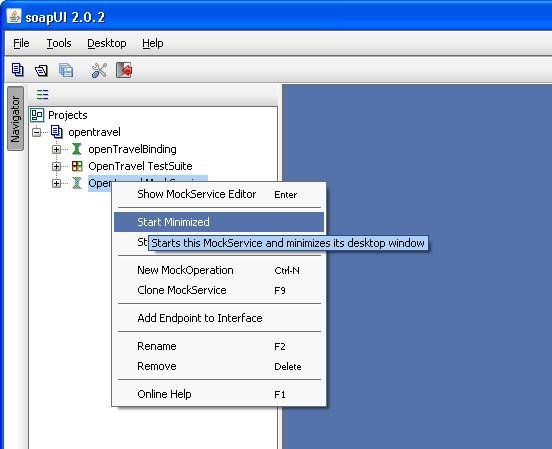Expand the openTravelBinding node
The width and height of the screenshot is (552, 449).
56,149
